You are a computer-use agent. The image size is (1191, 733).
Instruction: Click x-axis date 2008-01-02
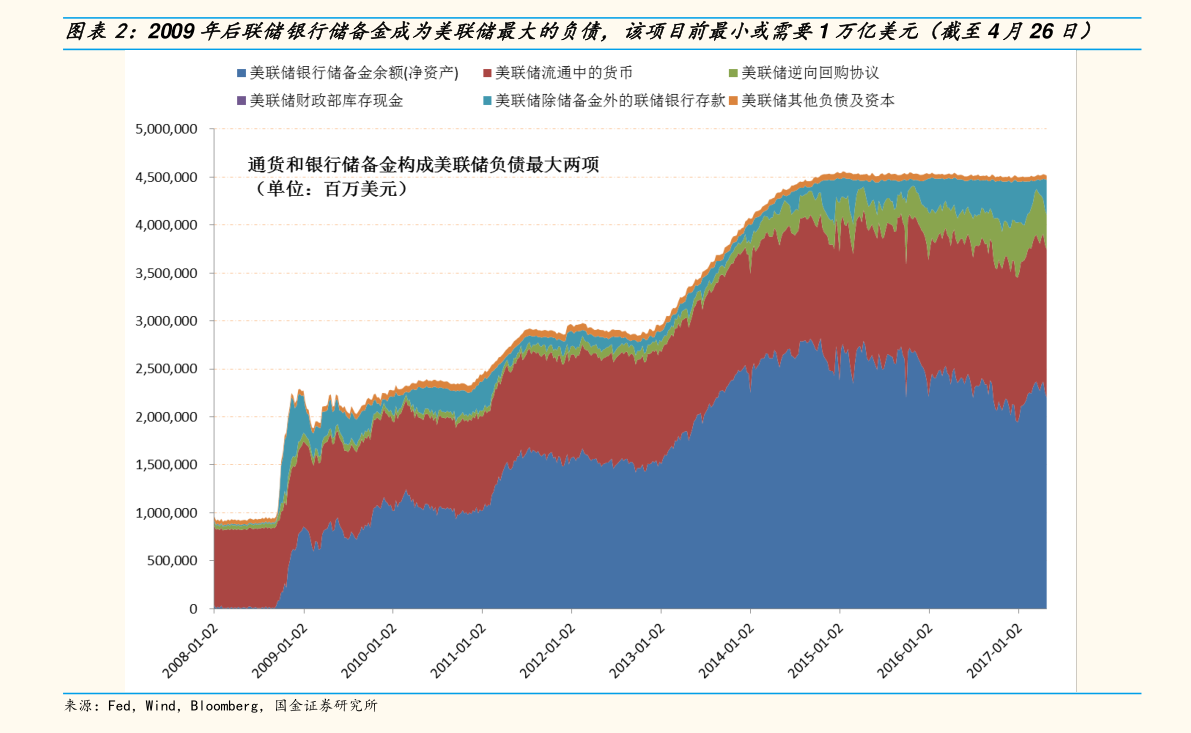coord(190,651)
